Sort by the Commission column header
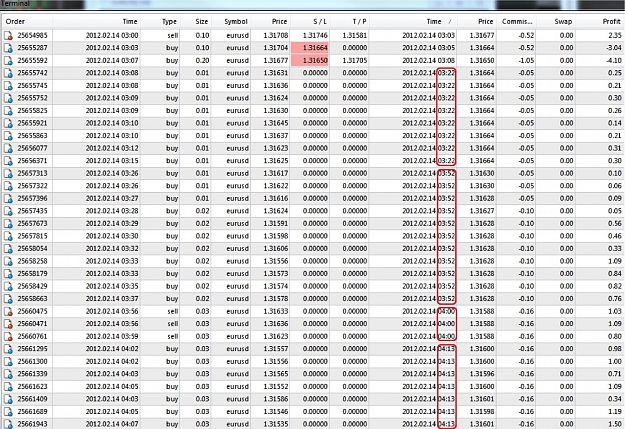 point(517,22)
